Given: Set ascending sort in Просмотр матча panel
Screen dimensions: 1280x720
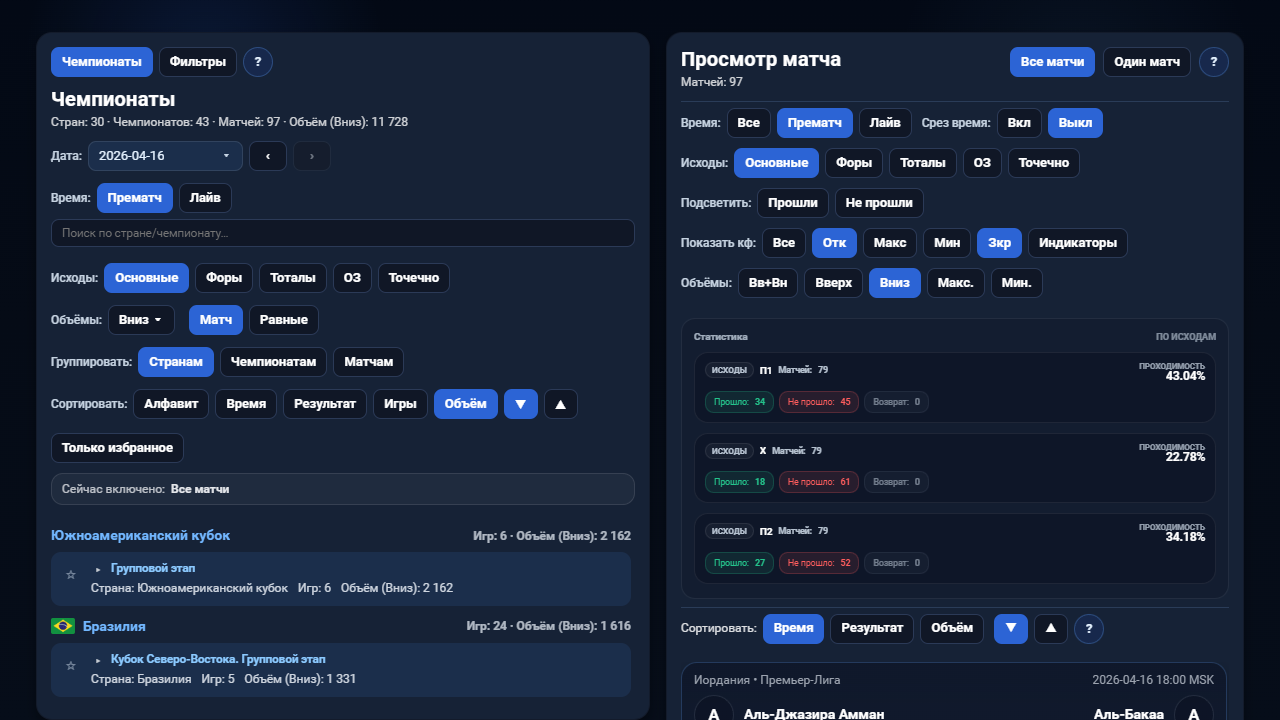Looking at the screenshot, I should coord(1051,629).
